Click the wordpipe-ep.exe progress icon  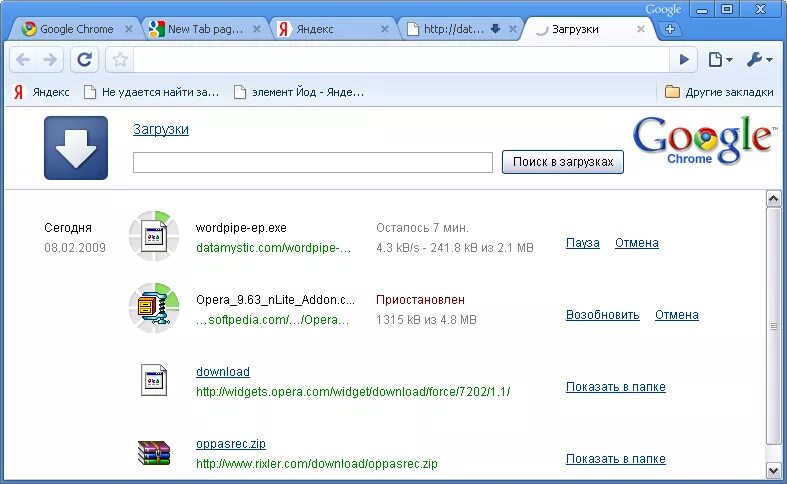coord(154,236)
